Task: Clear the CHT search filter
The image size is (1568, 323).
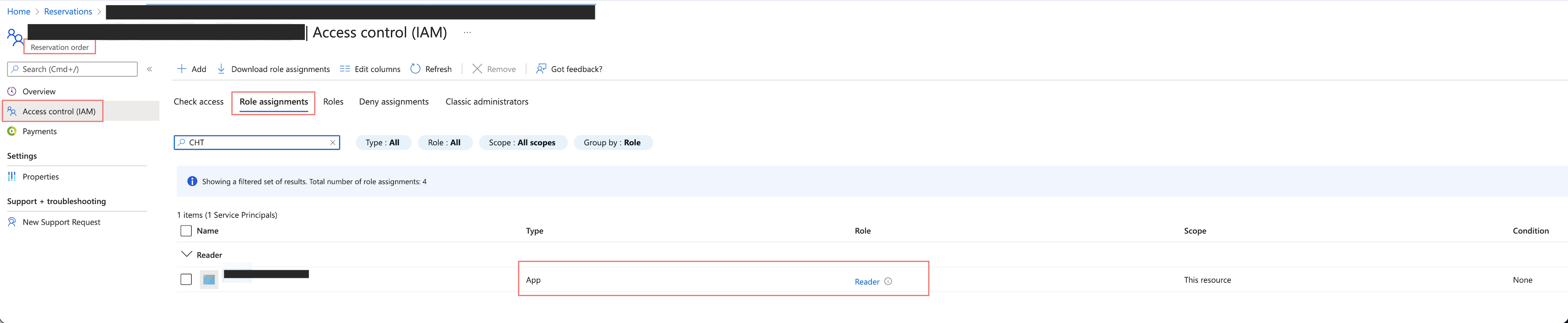Action: (x=332, y=142)
